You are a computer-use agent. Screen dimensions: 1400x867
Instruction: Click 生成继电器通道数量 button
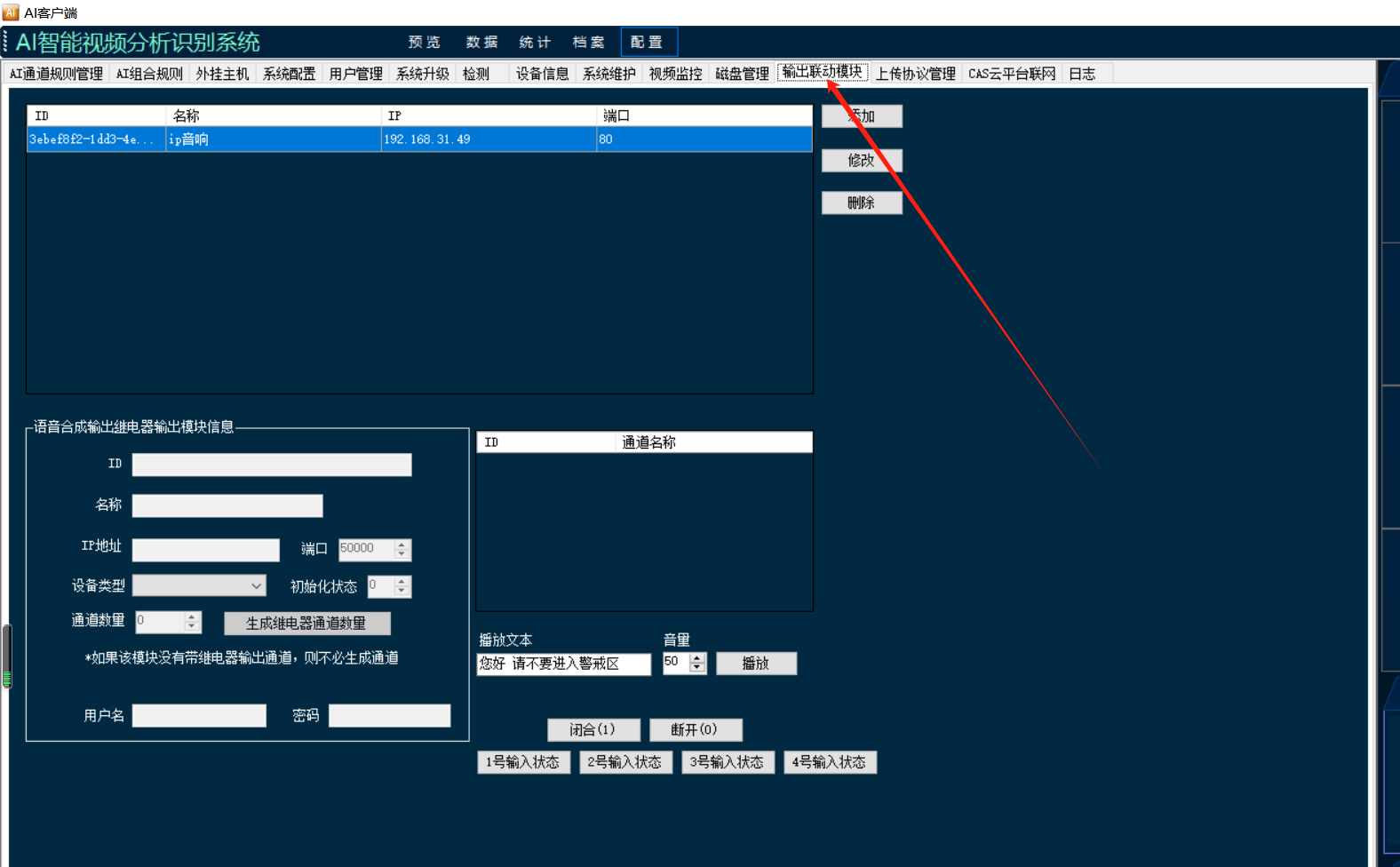click(306, 624)
